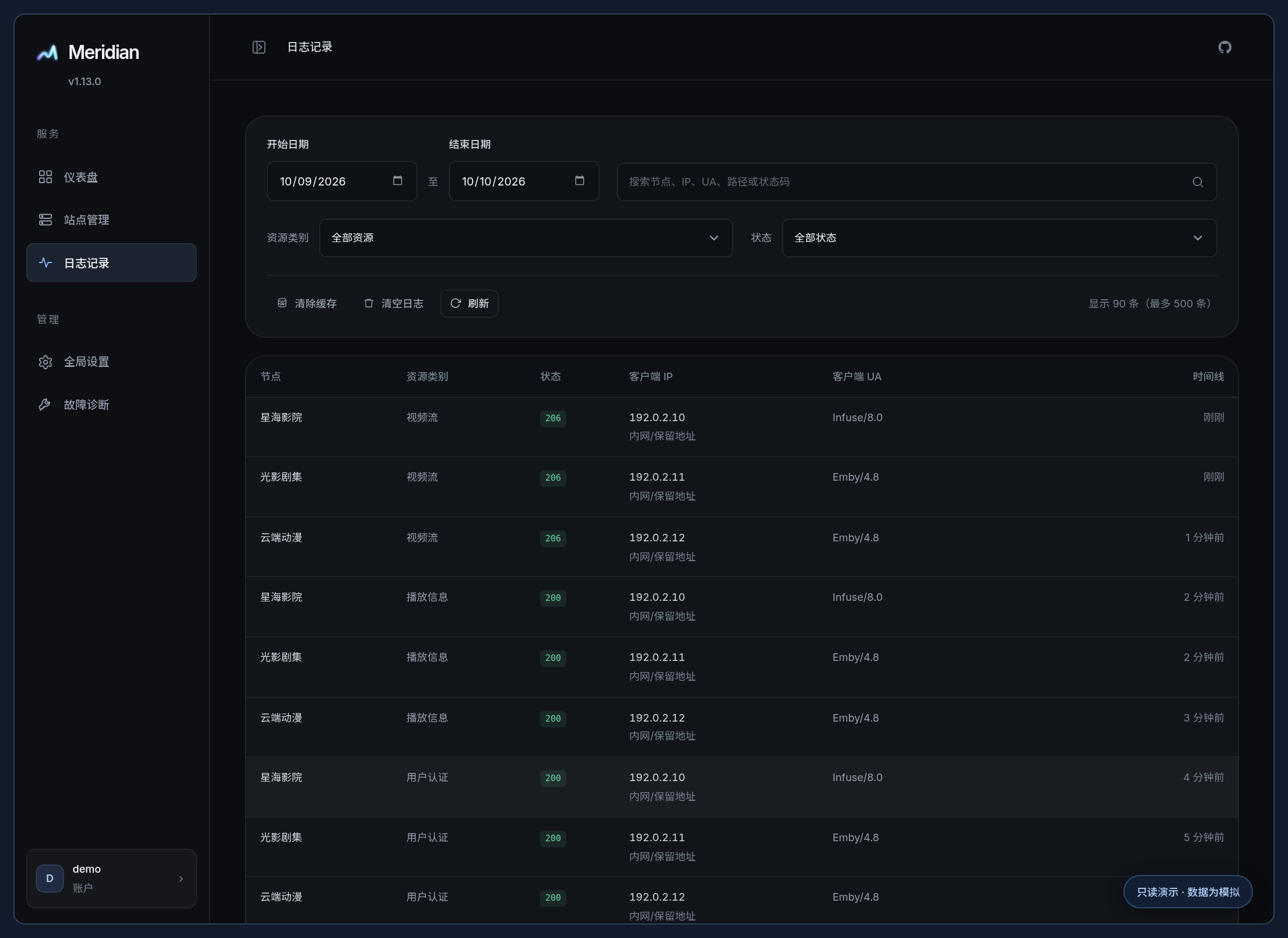Click the start date field 10/09/2026

point(342,181)
